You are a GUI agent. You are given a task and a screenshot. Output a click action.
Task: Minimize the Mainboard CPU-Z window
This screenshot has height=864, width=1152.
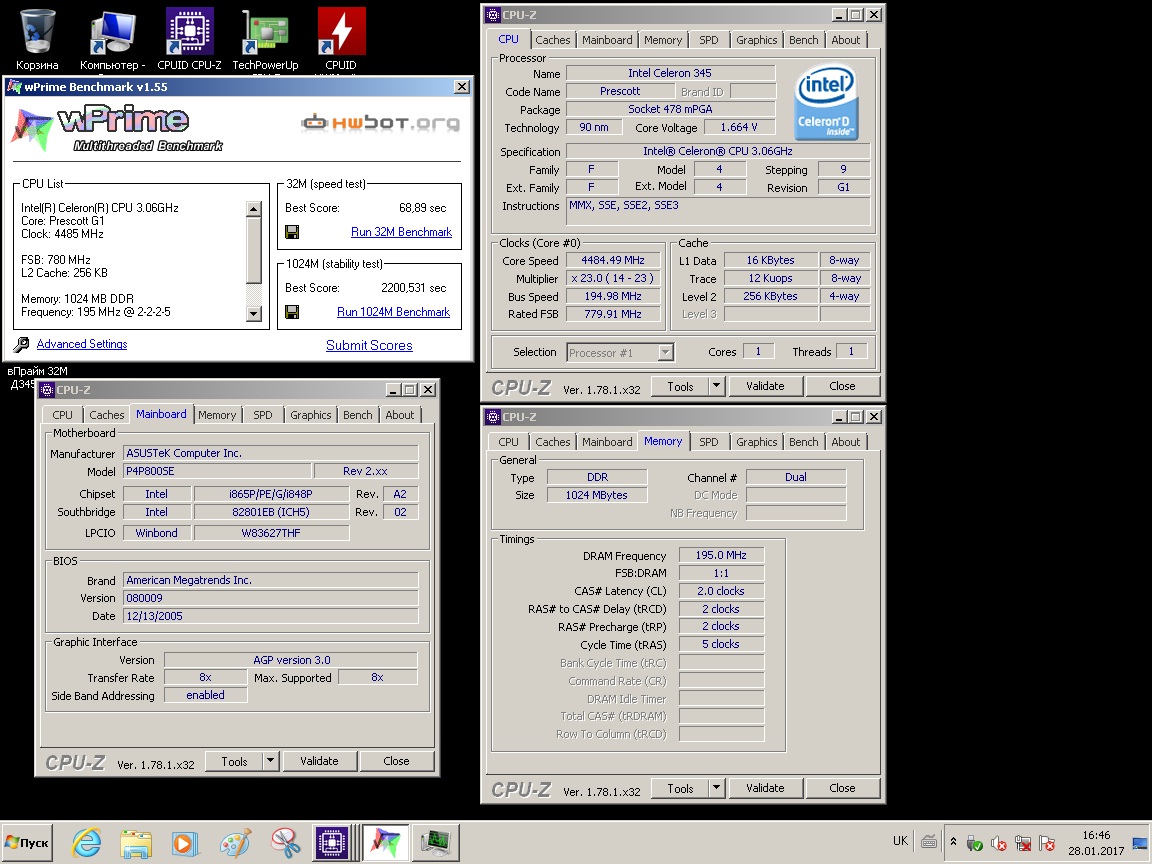[x=393, y=390]
